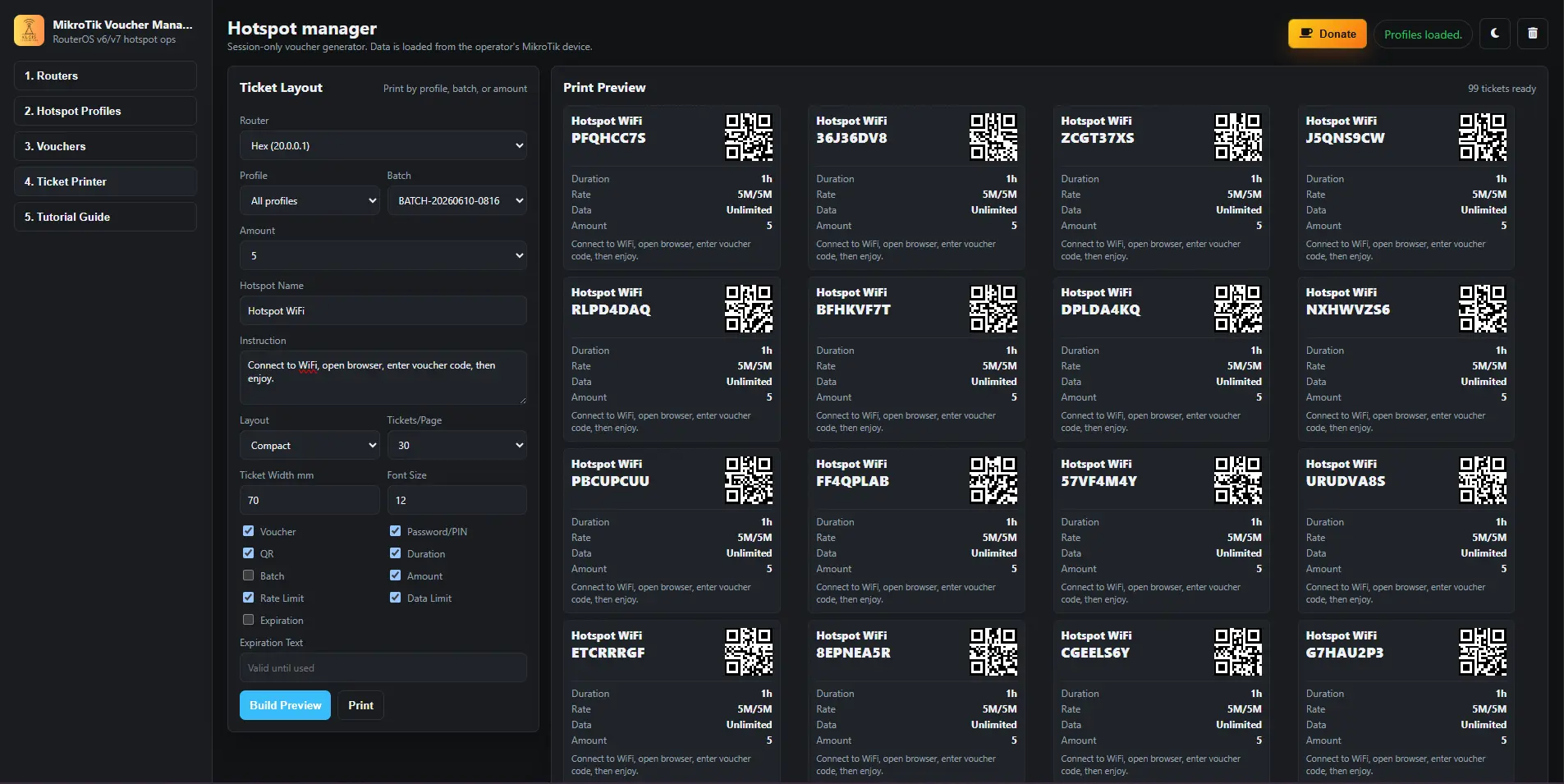Toggle dark mode with the moon icon

1495,34
